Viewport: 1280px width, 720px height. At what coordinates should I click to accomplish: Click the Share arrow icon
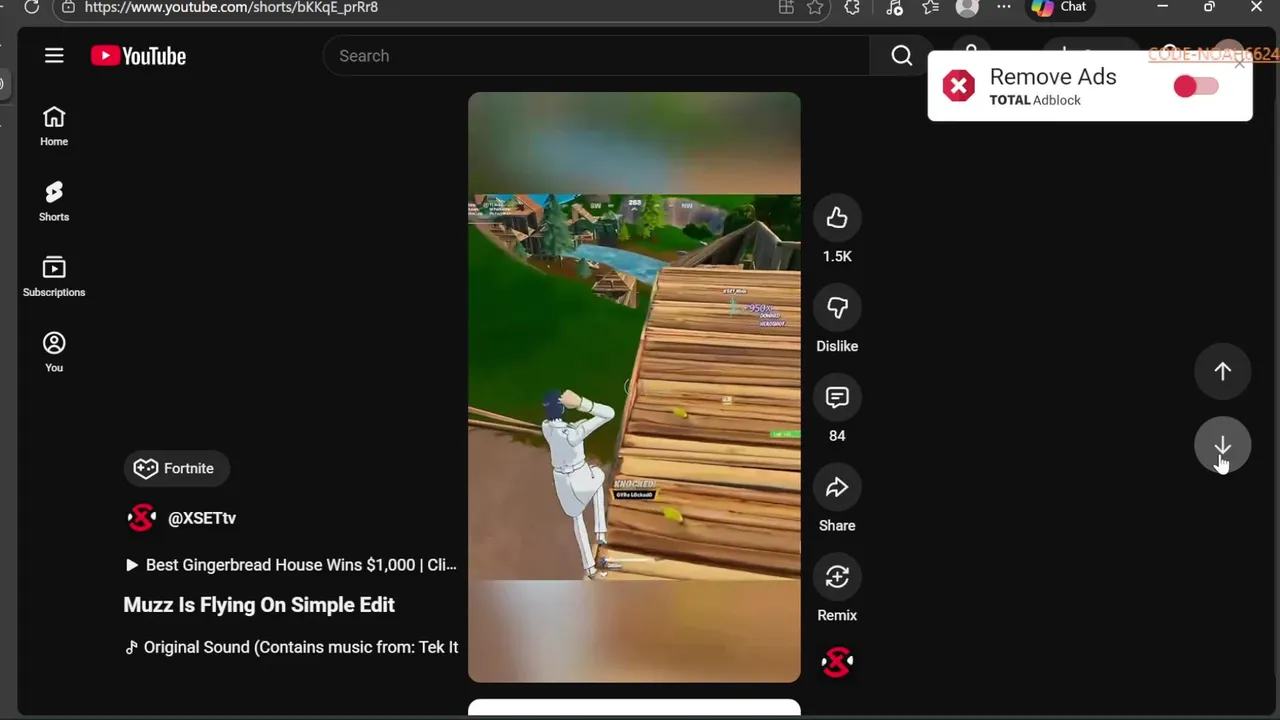837,488
